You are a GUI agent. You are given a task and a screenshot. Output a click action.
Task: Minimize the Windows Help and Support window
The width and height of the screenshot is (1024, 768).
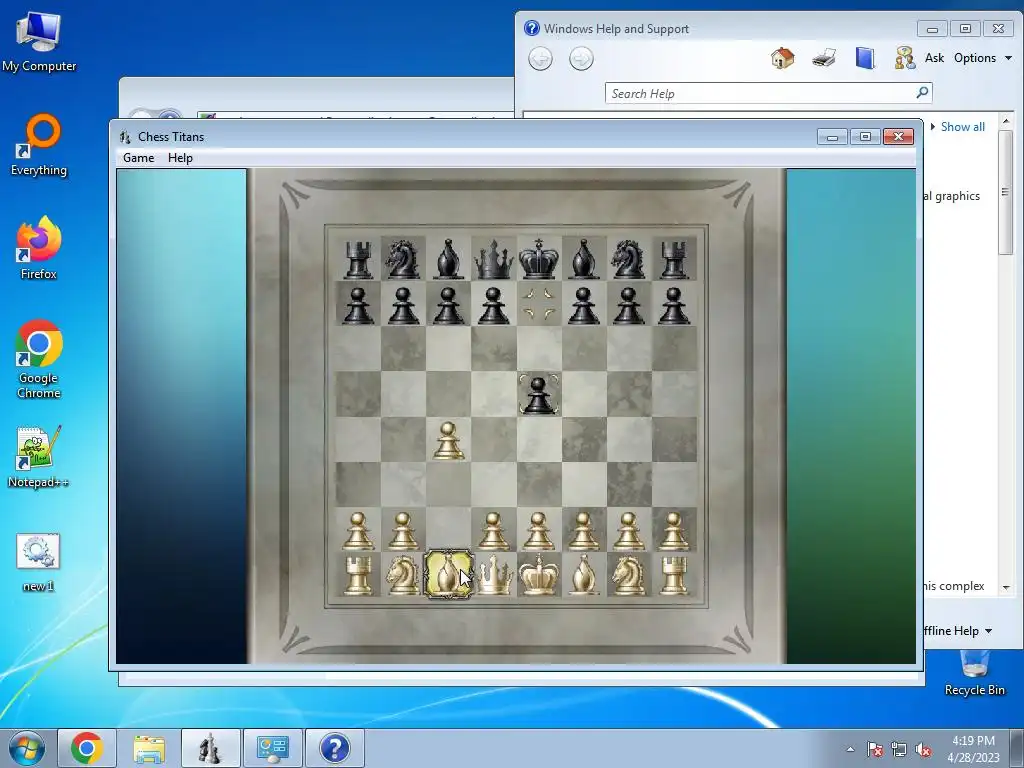(x=932, y=29)
